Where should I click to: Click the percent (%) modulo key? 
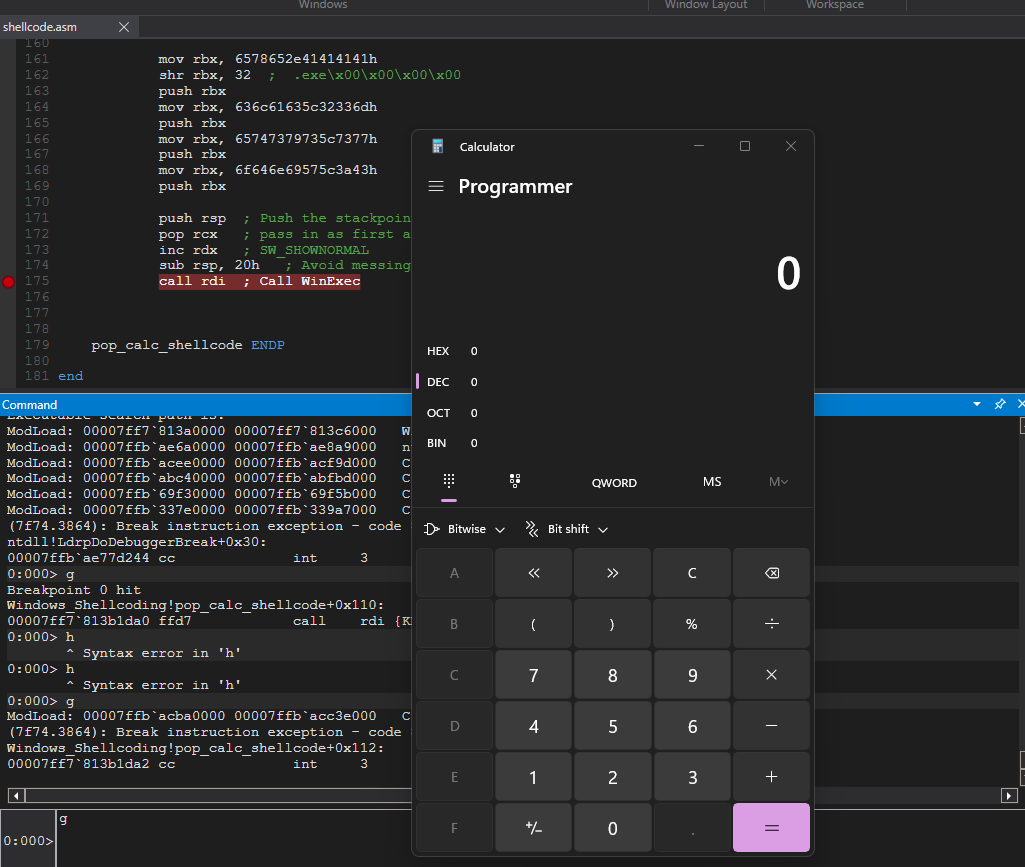click(x=692, y=624)
